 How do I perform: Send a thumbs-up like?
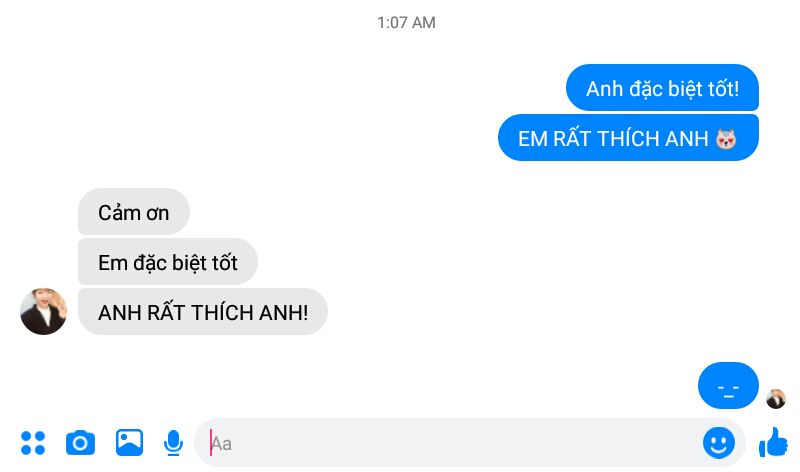[773, 442]
